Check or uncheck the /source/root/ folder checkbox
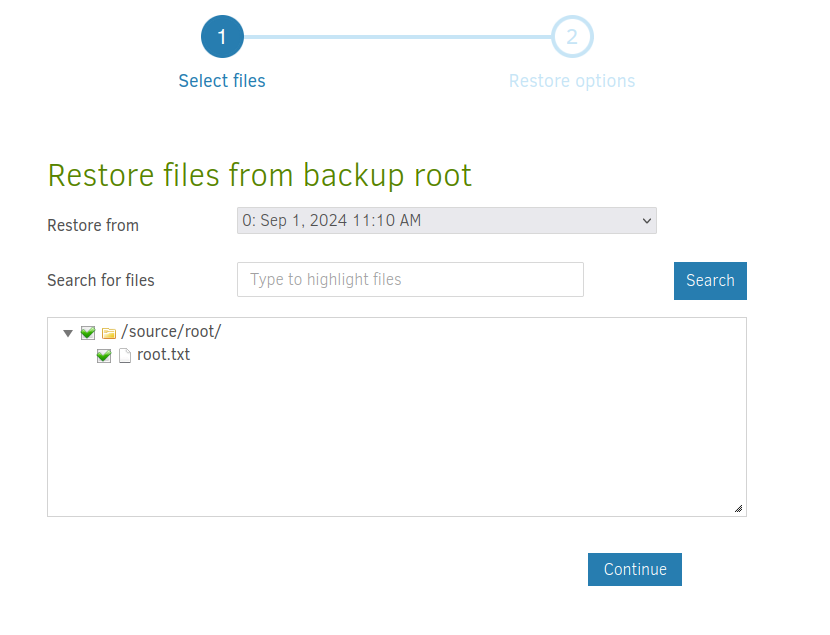The width and height of the screenshot is (830, 635). [88, 333]
